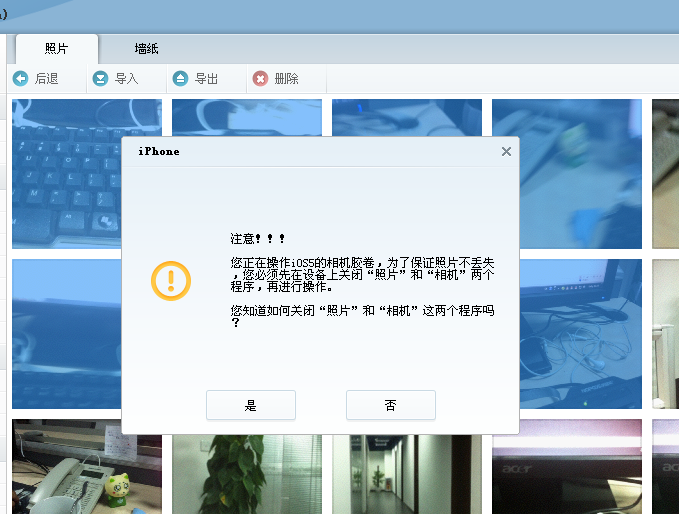Select the Acer monitor photo thumbnail
Image resolution: width=679 pixels, height=514 pixels.
coord(567,467)
